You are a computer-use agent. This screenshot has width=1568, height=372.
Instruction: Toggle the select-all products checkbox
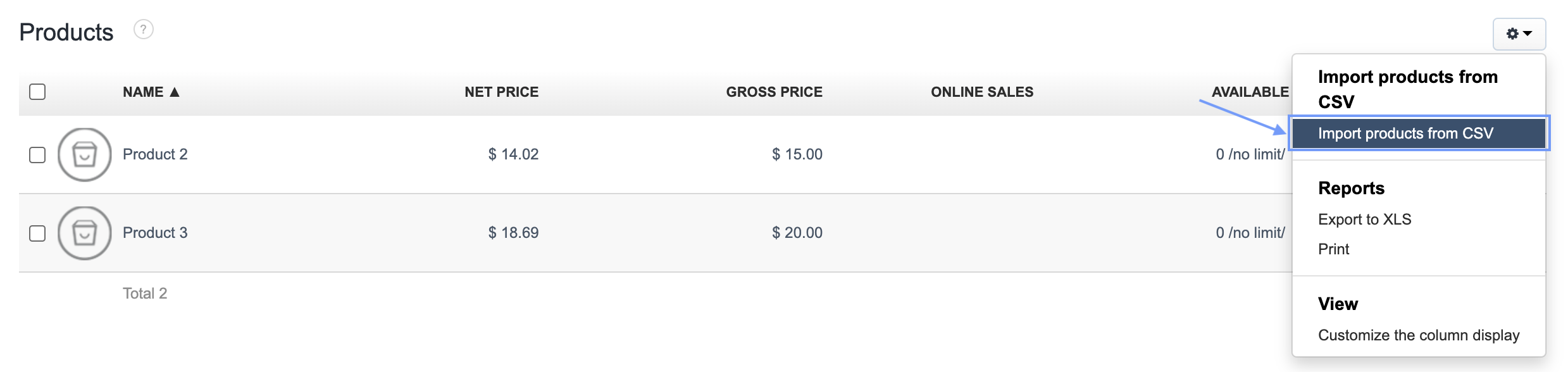coord(37,92)
